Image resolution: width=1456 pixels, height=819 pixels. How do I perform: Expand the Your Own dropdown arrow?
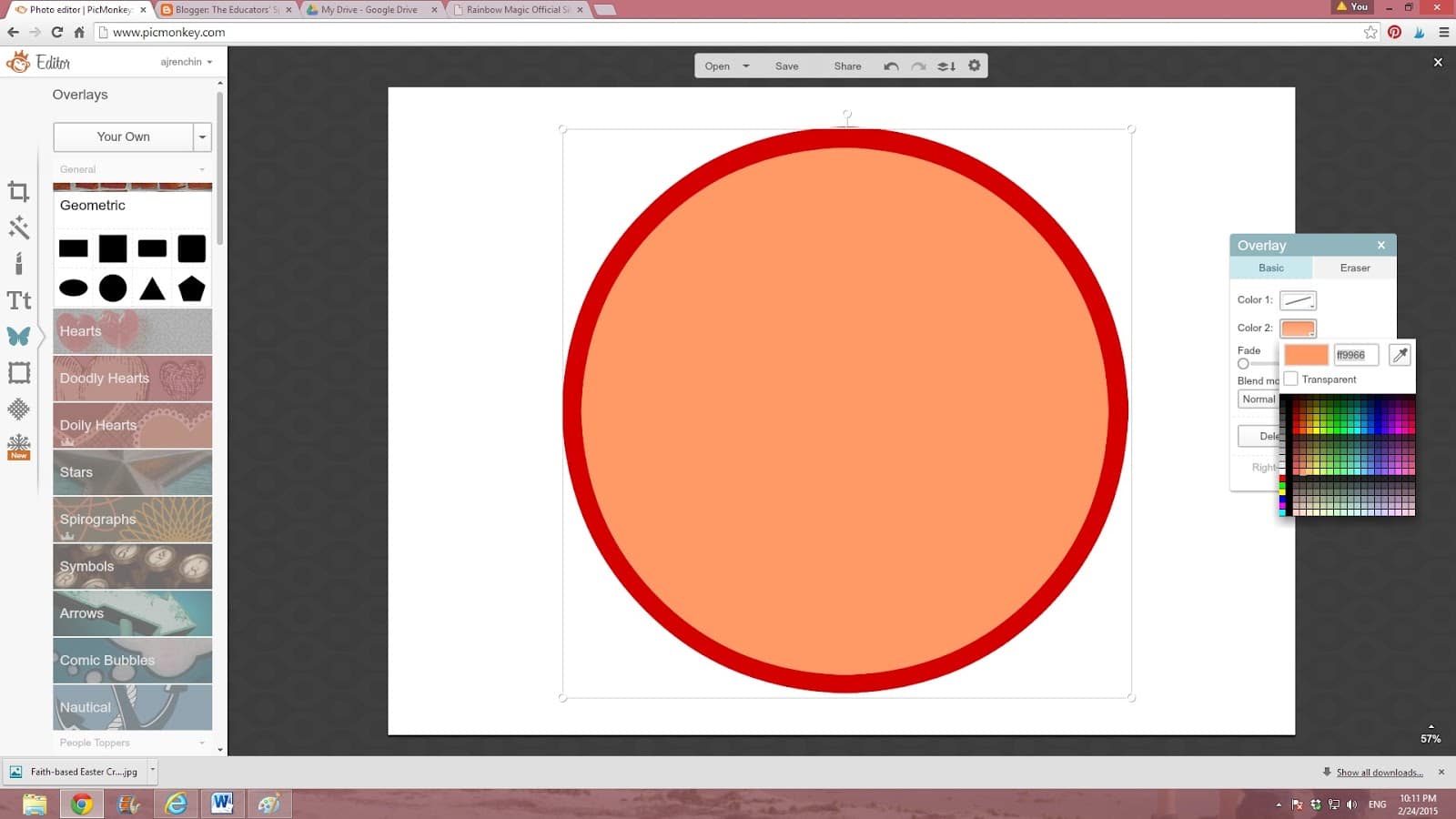coord(202,137)
